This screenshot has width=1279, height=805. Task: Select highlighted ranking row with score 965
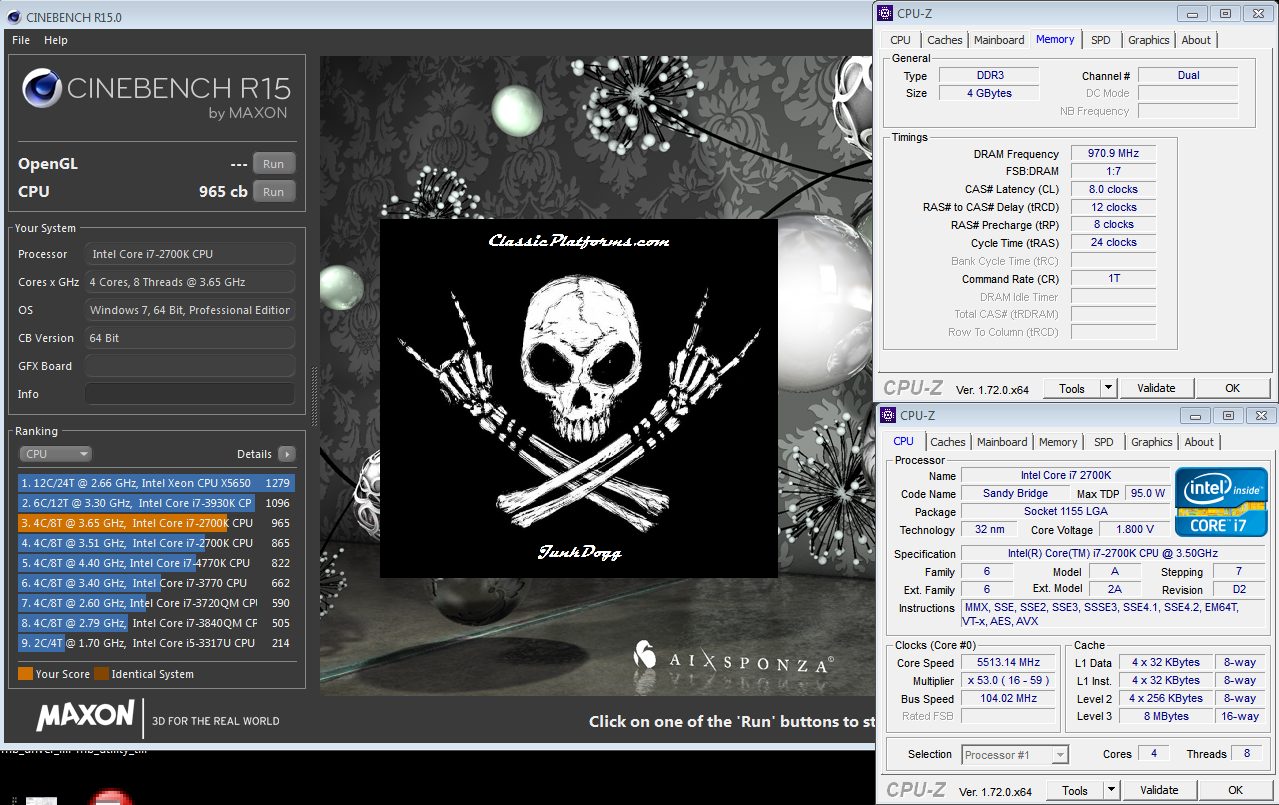[157, 523]
